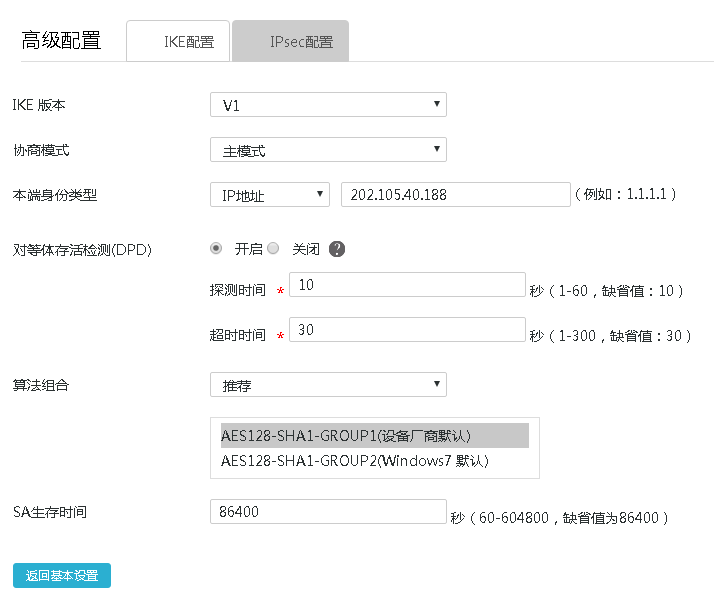Click the 算法组合 label

pos(41,385)
